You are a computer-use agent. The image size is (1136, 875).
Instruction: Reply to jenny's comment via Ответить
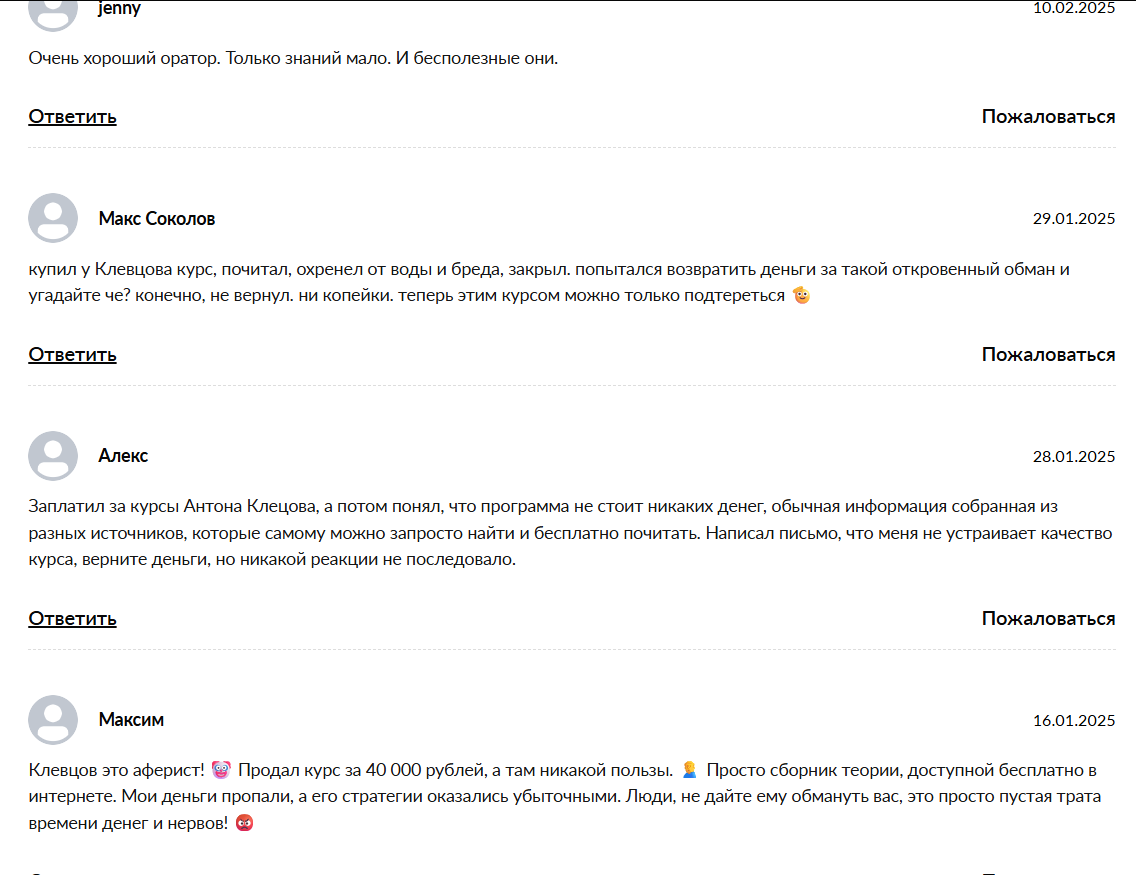pyautogui.click(x=72, y=117)
